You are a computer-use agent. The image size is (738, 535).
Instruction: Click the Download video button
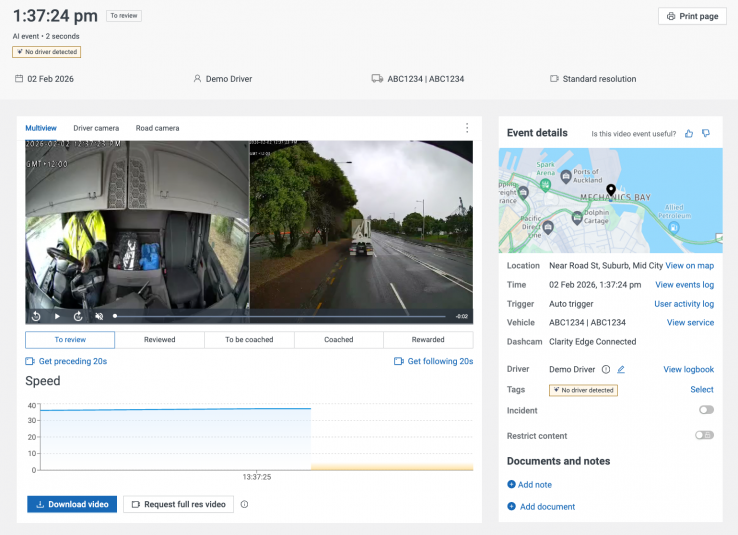click(x=72, y=505)
